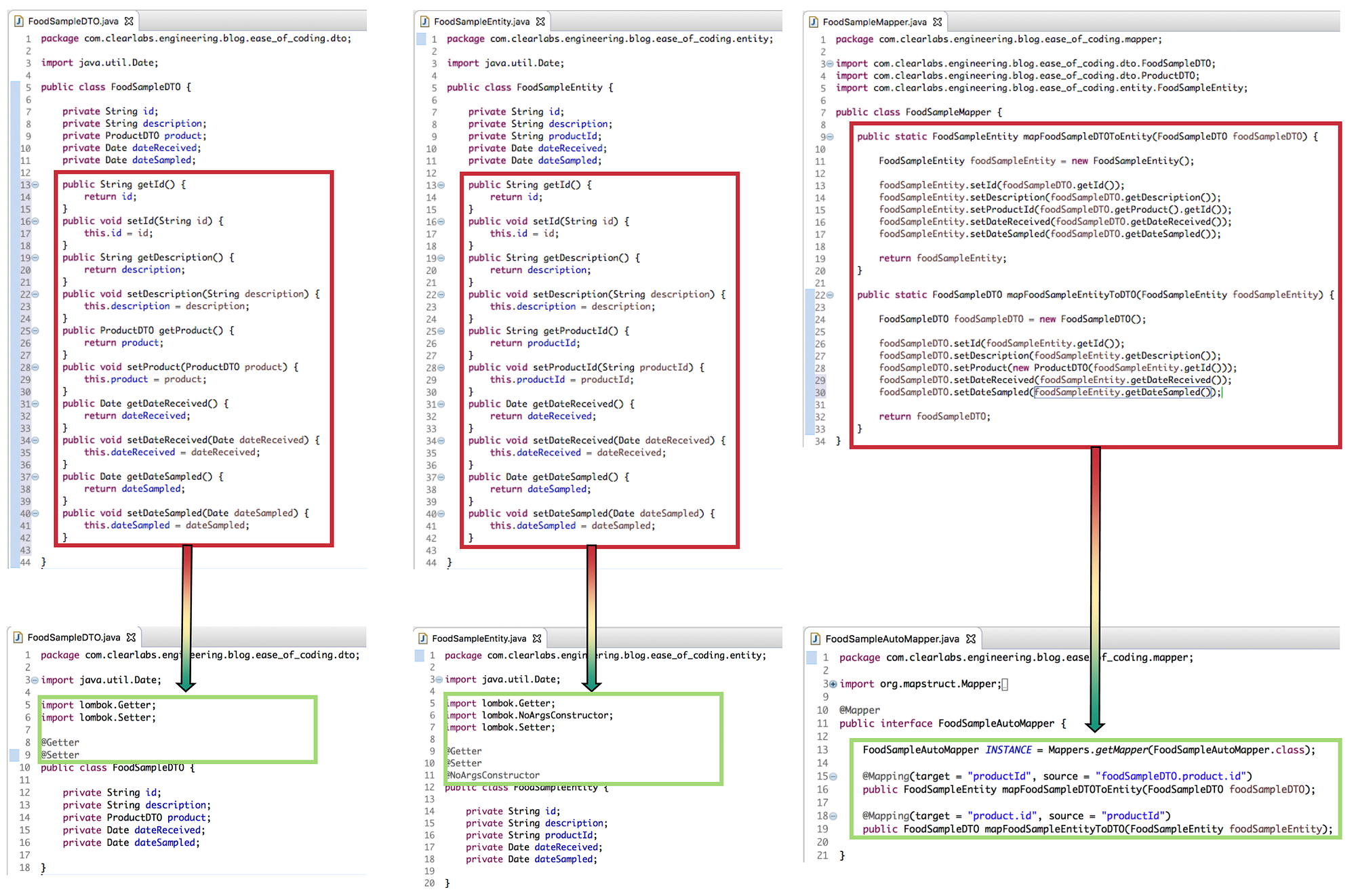Image resolution: width=1356 pixels, height=896 pixels.
Task: Toggle the fold marker beside setProductId method
Action: click(441, 367)
